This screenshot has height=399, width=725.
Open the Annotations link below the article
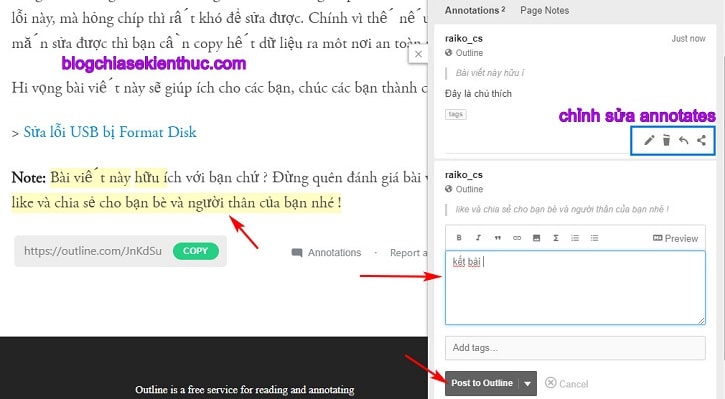(x=326, y=252)
